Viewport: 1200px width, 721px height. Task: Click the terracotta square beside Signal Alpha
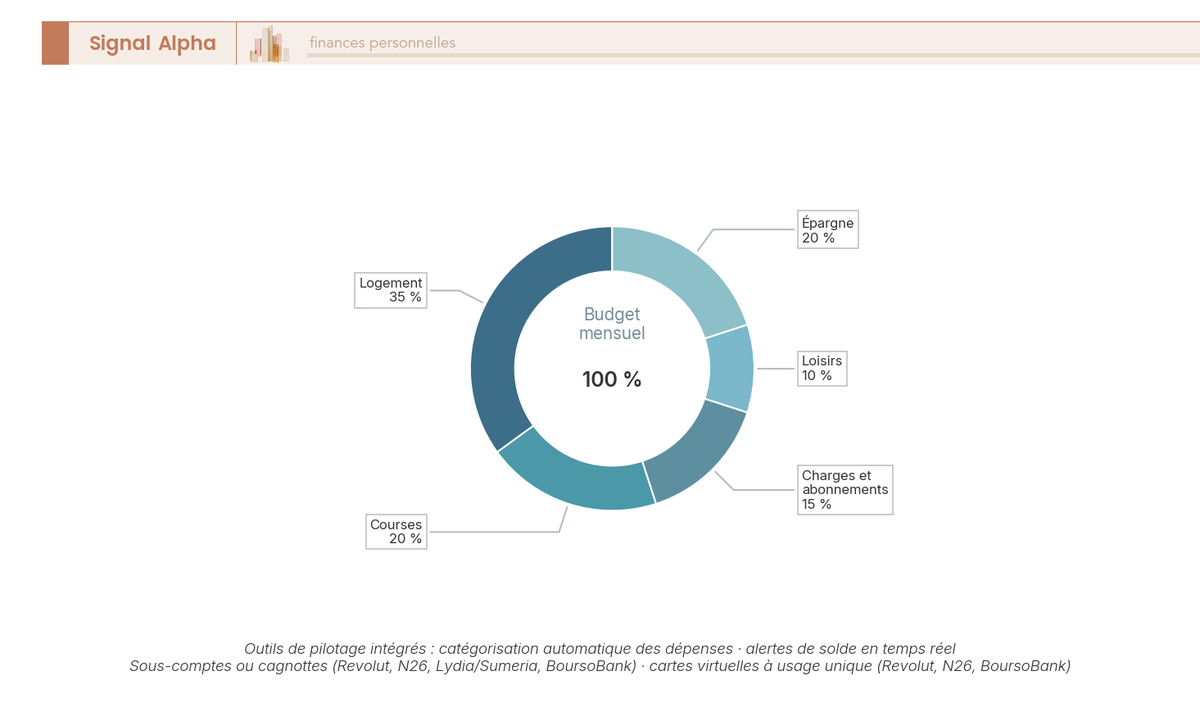click(55, 43)
